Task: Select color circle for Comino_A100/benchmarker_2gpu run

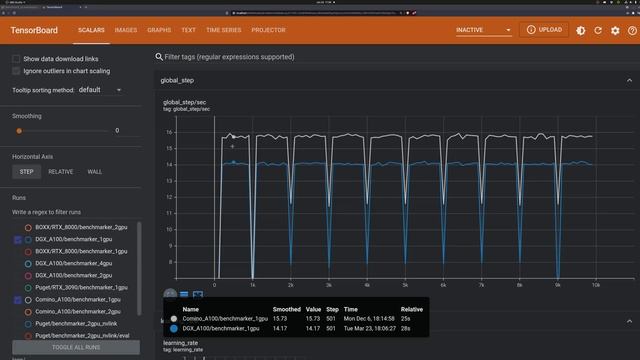Action: pos(28,312)
